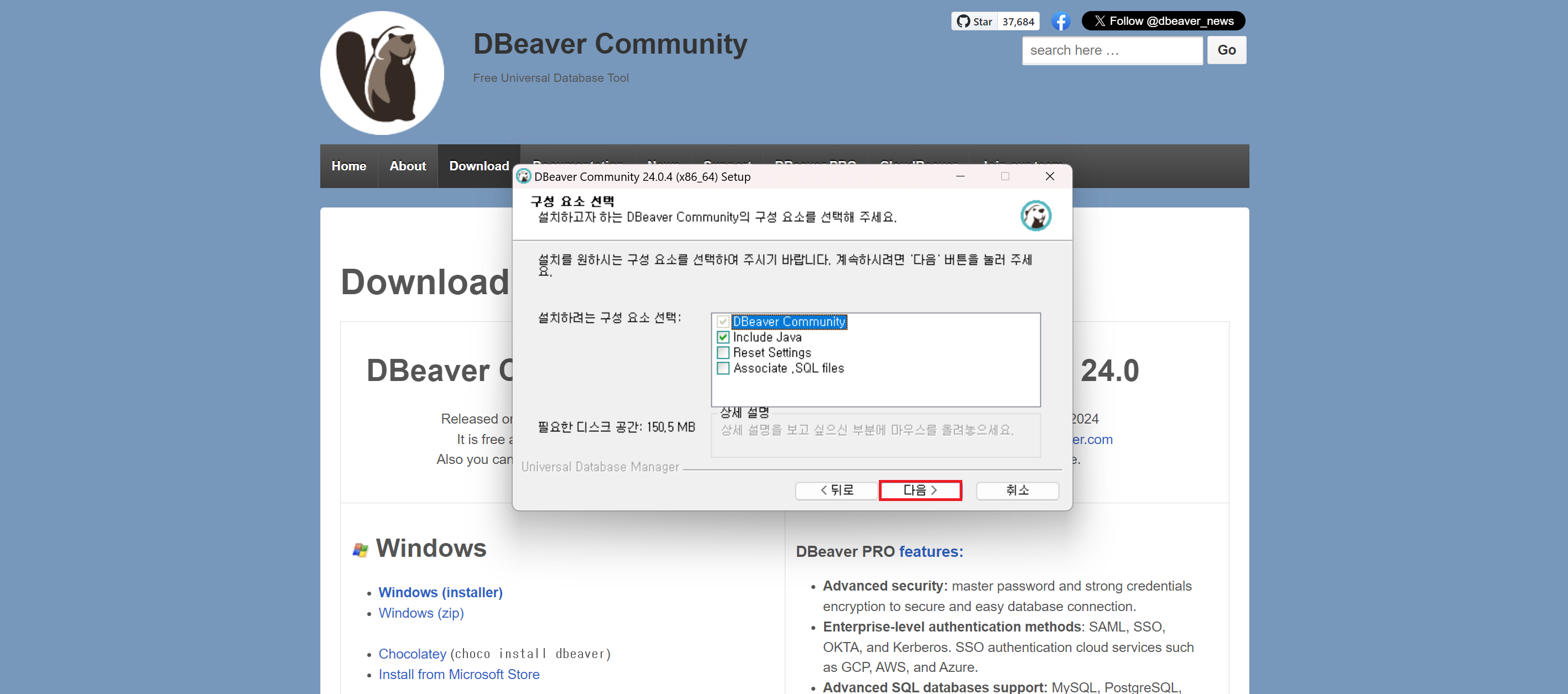Click the search here input field
Viewport: 1568px width, 694px height.
(x=1112, y=50)
